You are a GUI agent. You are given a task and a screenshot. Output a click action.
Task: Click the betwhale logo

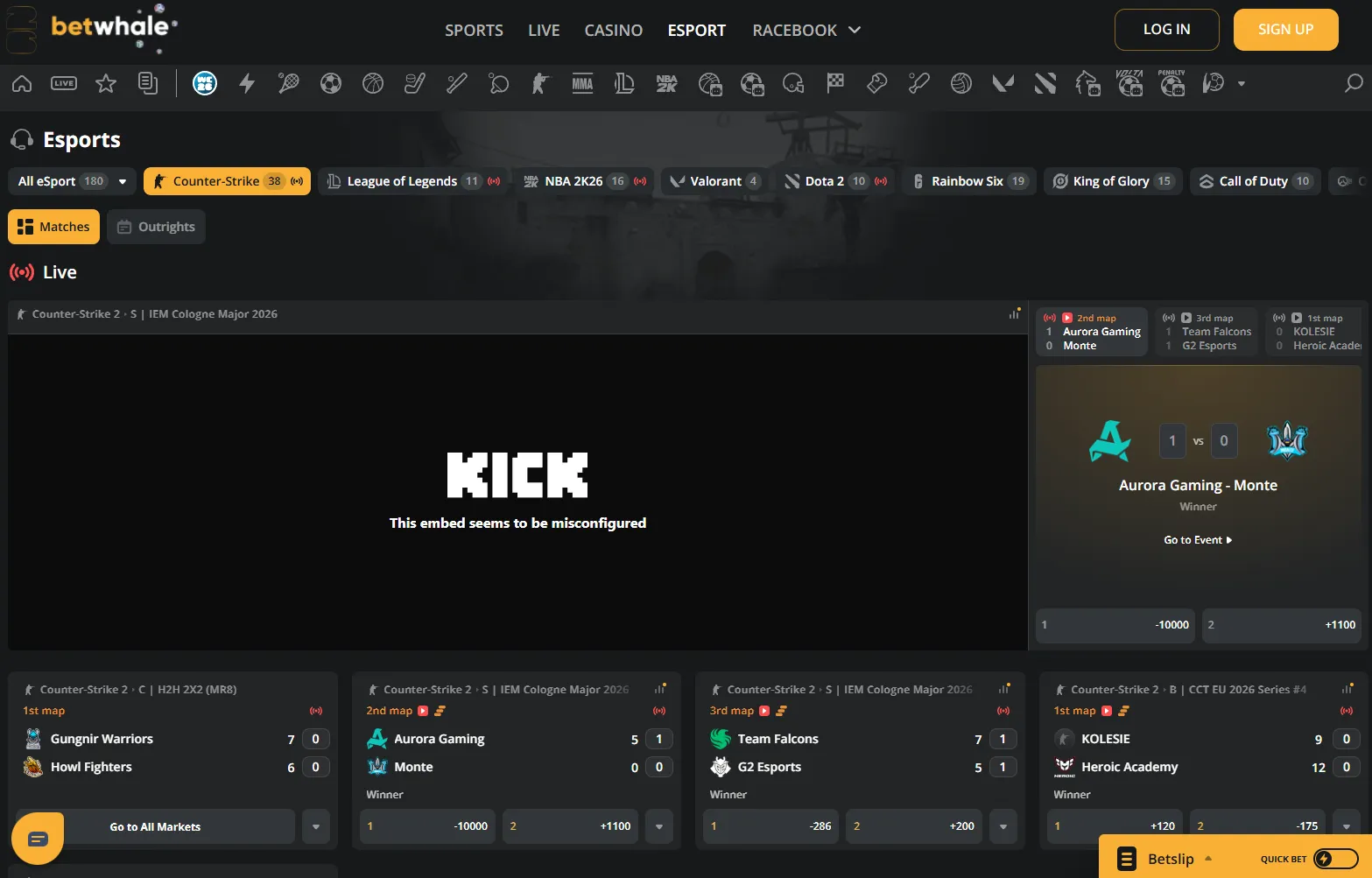(x=113, y=27)
